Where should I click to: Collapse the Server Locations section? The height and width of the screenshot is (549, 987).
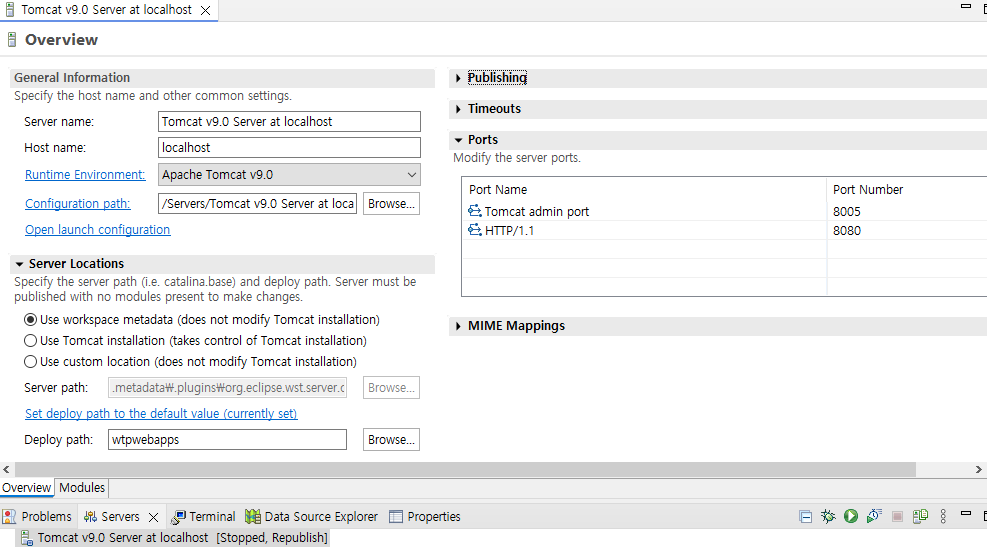pos(20,264)
